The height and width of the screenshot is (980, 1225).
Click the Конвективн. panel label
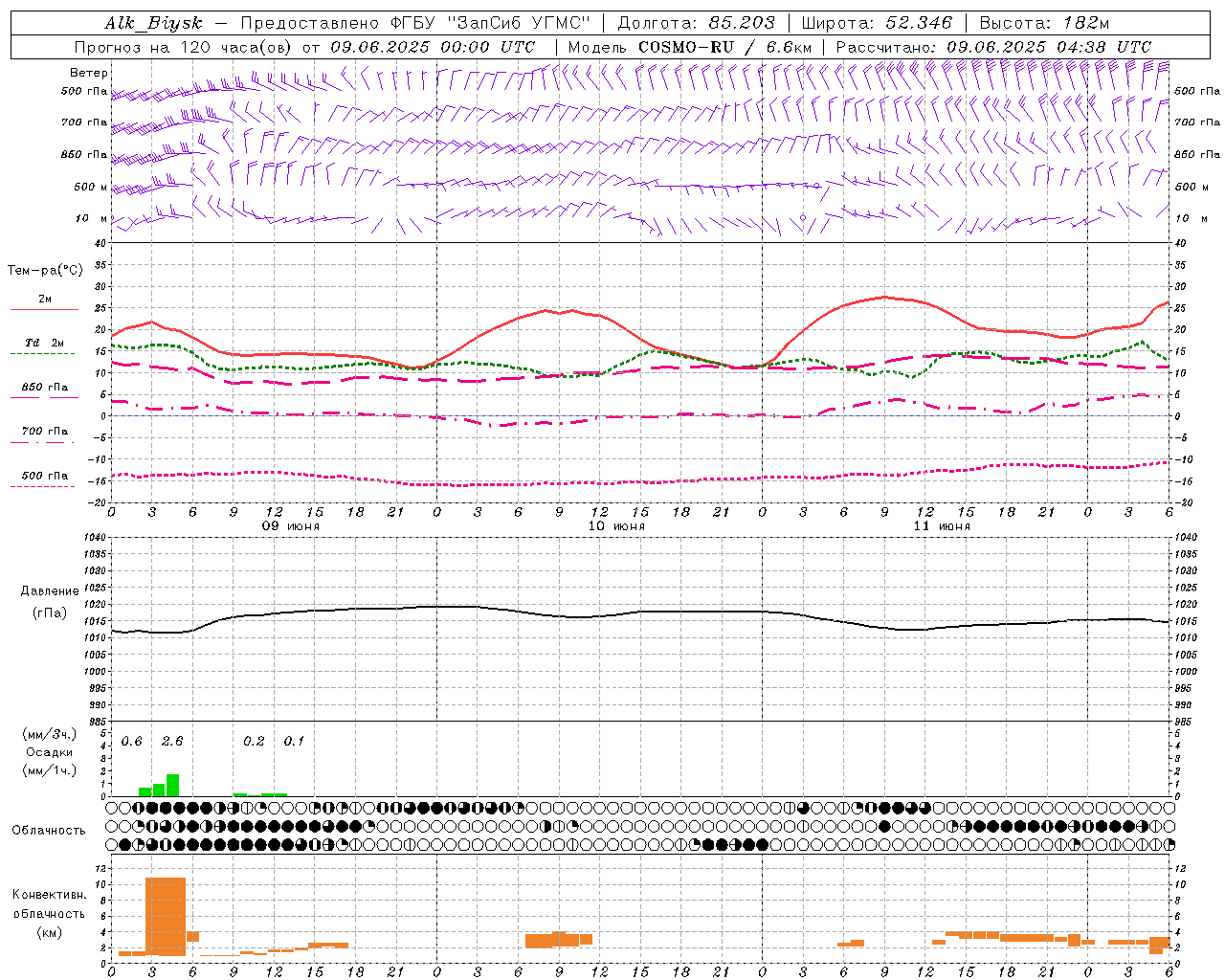coord(49,895)
